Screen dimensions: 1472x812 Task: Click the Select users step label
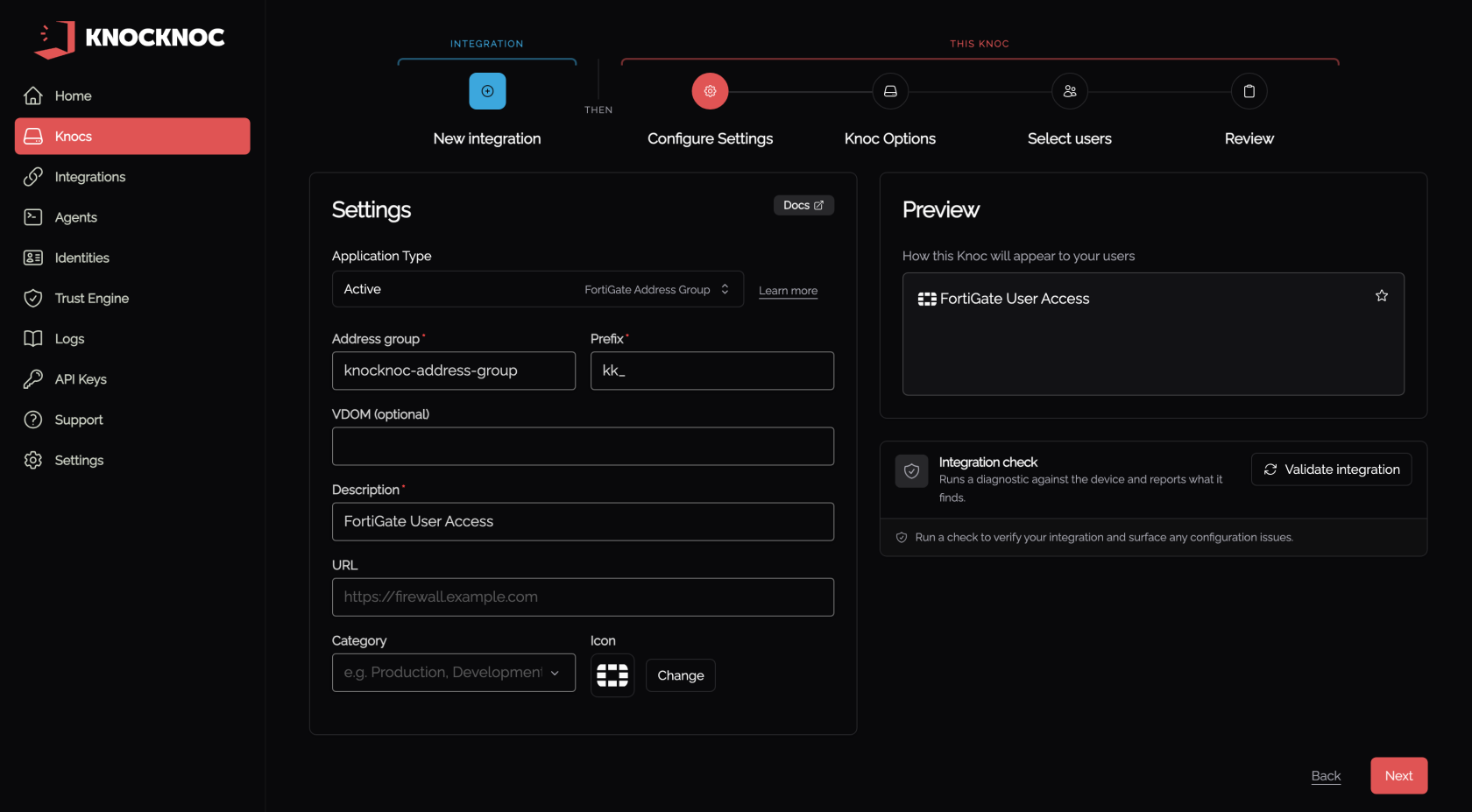point(1070,138)
